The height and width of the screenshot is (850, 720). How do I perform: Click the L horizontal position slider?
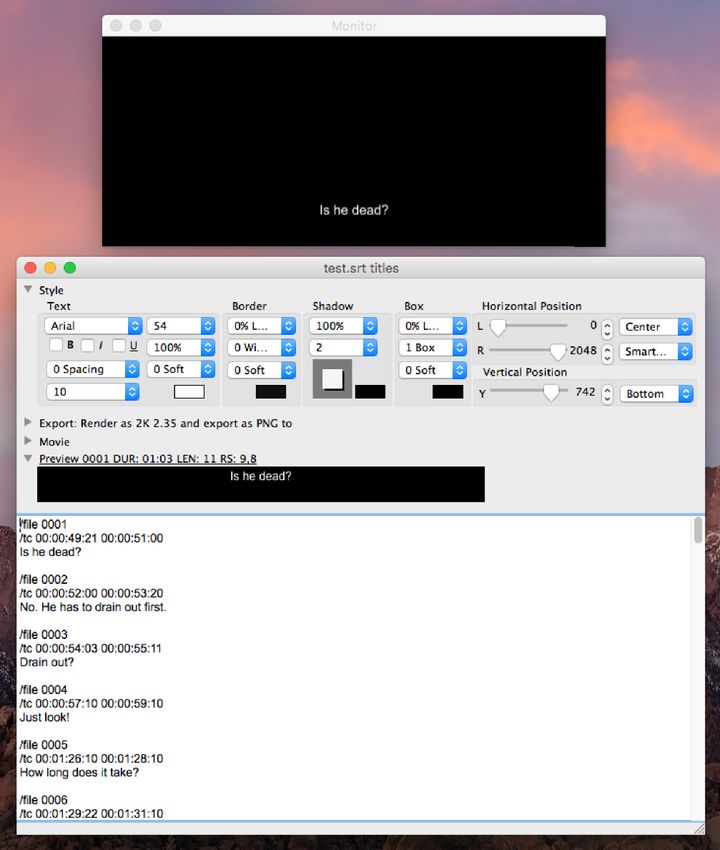pos(529,326)
